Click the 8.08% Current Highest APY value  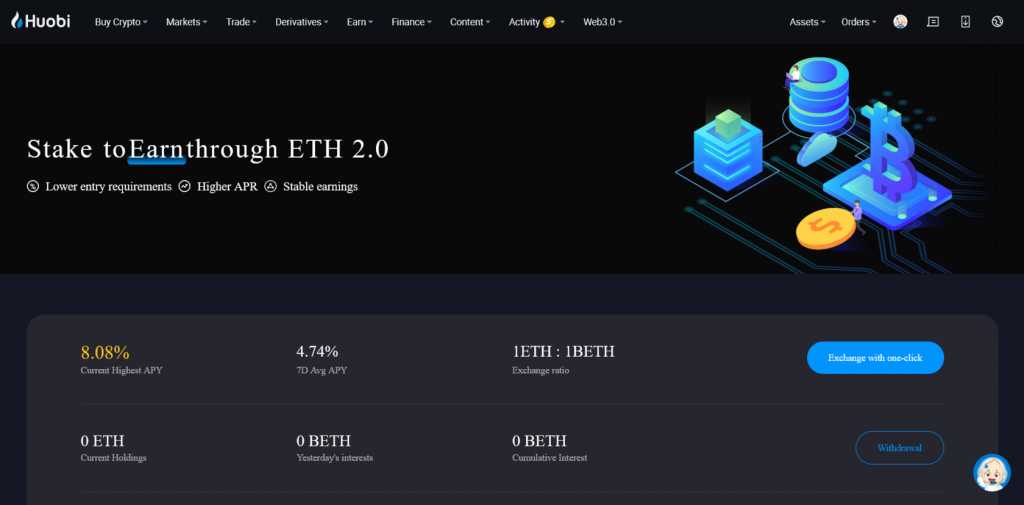point(105,352)
